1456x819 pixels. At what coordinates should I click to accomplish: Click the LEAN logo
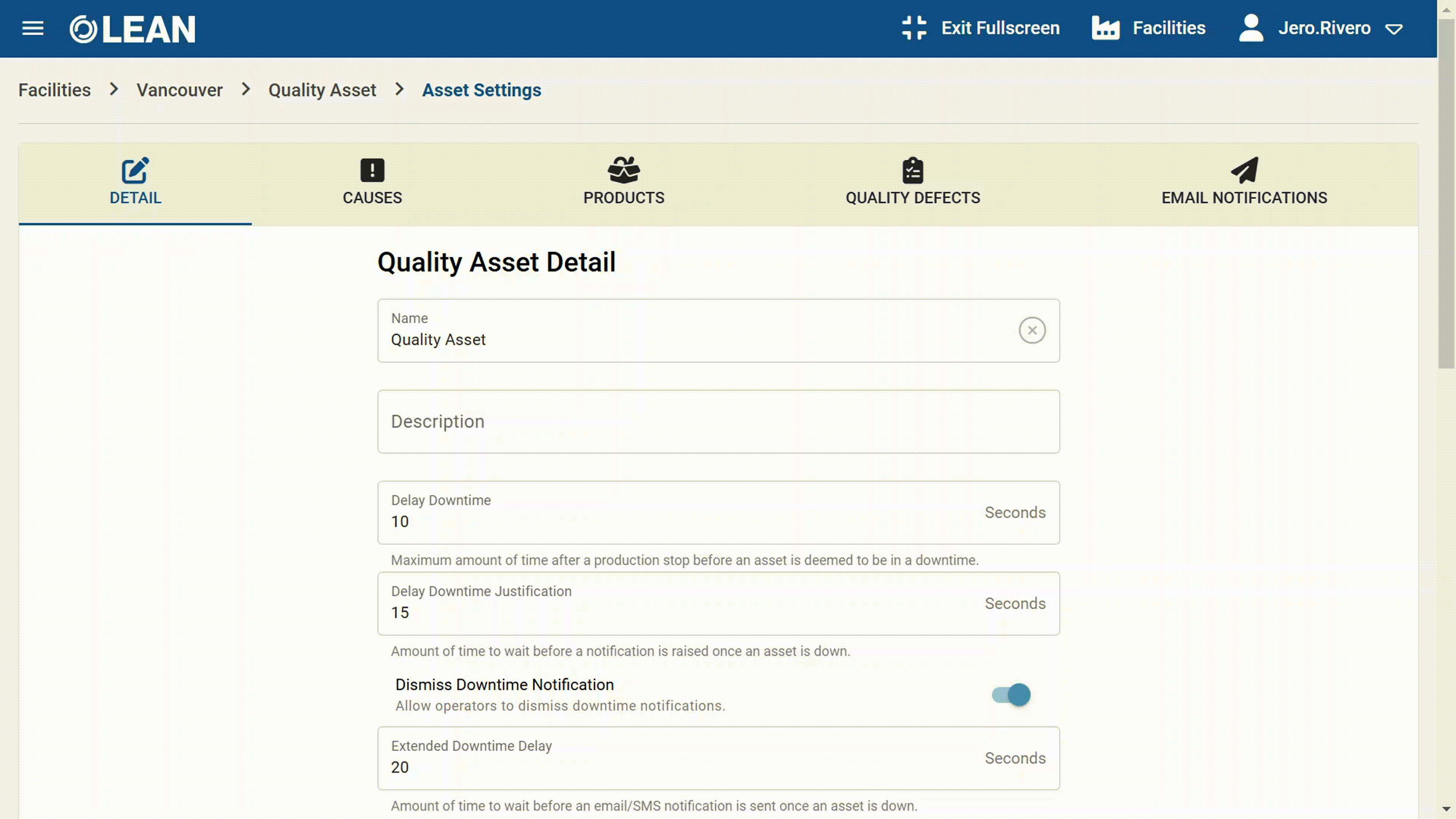132,29
